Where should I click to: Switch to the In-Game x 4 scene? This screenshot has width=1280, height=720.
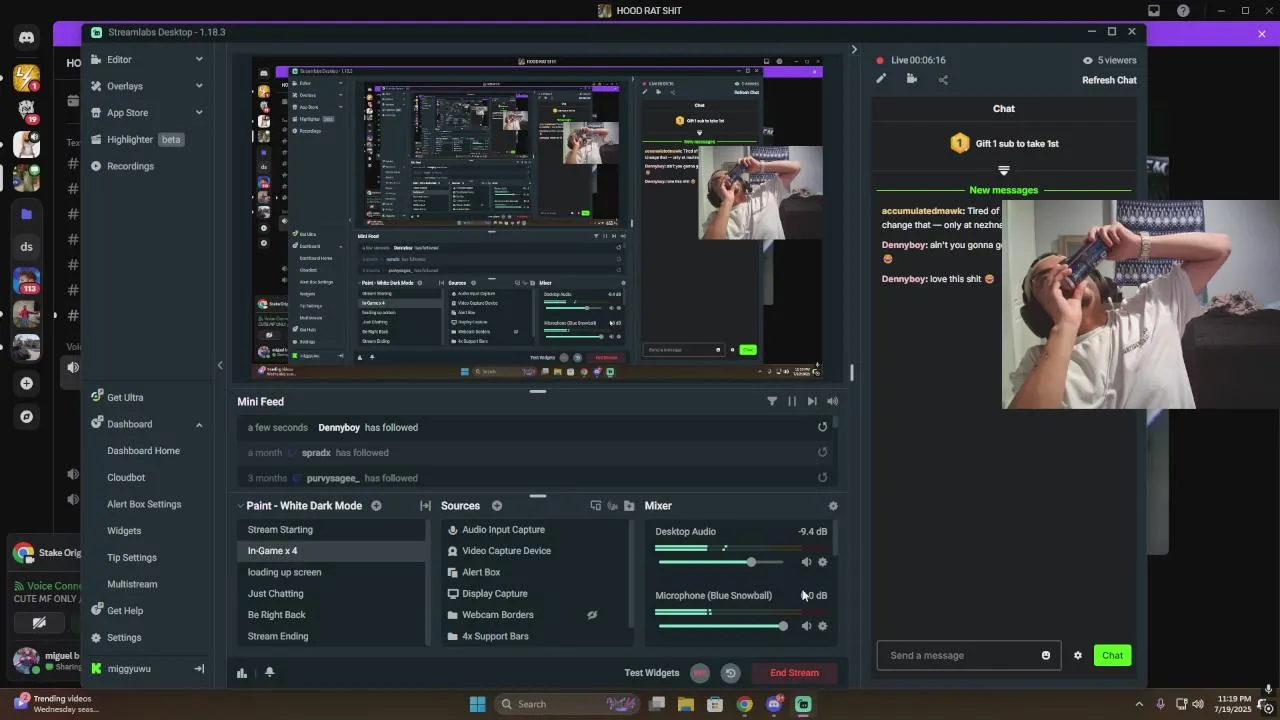click(331, 551)
